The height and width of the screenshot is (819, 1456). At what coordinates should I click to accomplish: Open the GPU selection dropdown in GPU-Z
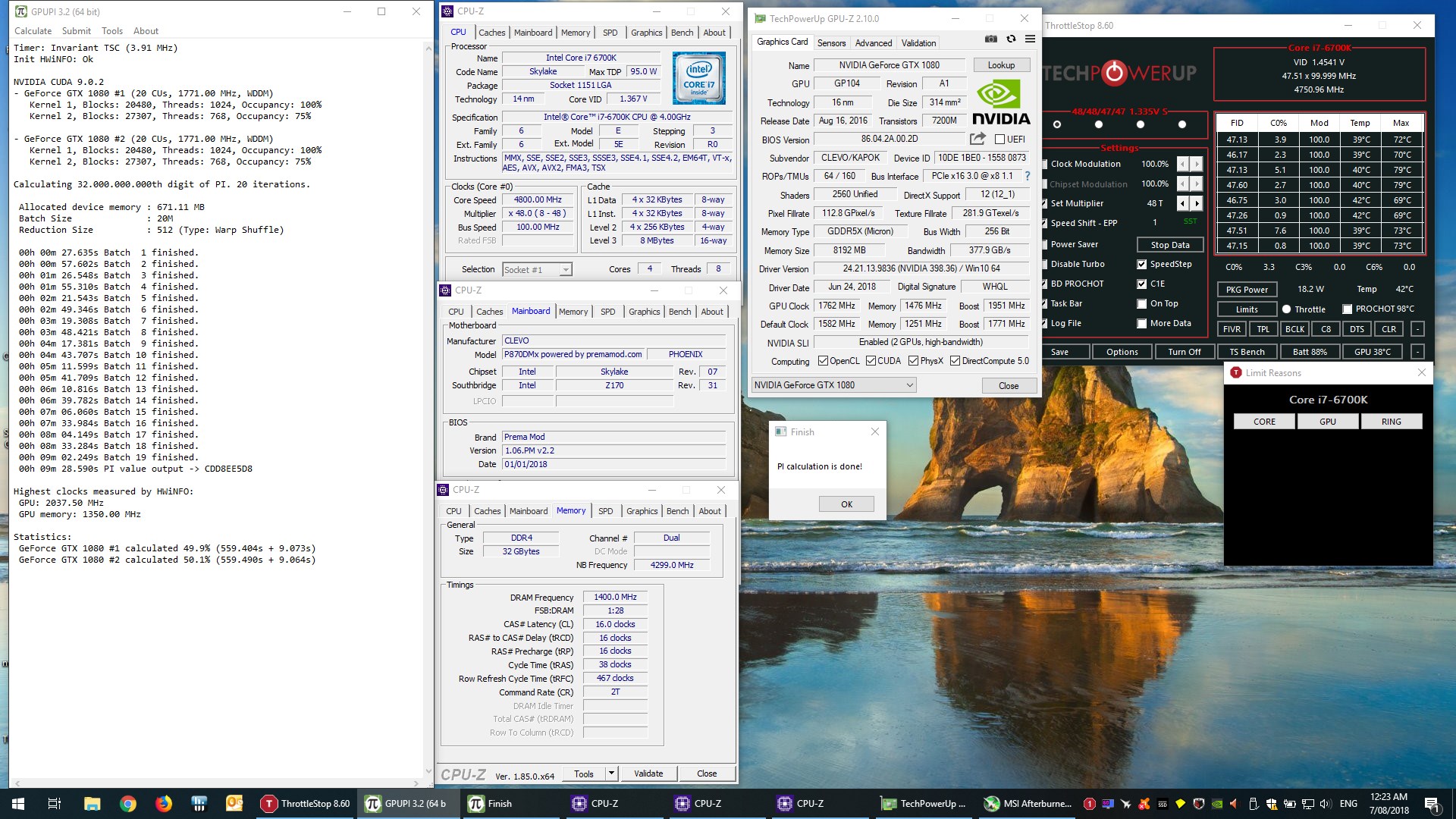coord(833,385)
